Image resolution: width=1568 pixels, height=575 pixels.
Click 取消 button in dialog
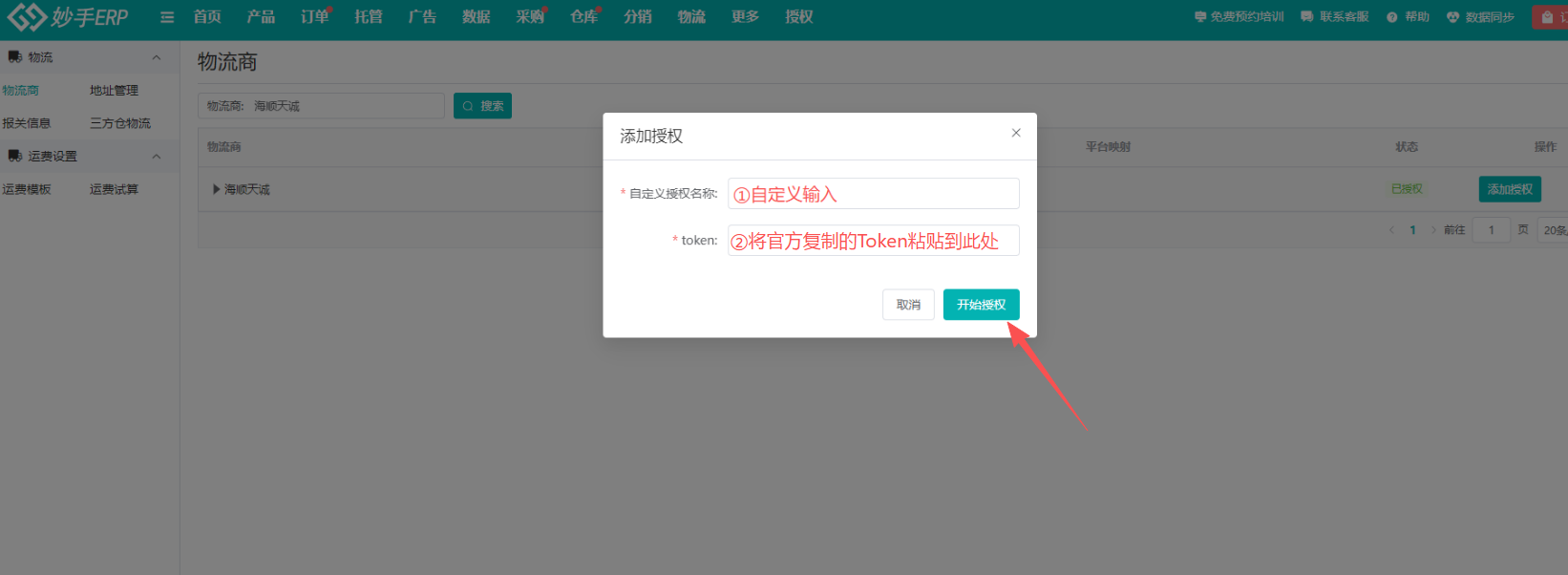coord(908,305)
